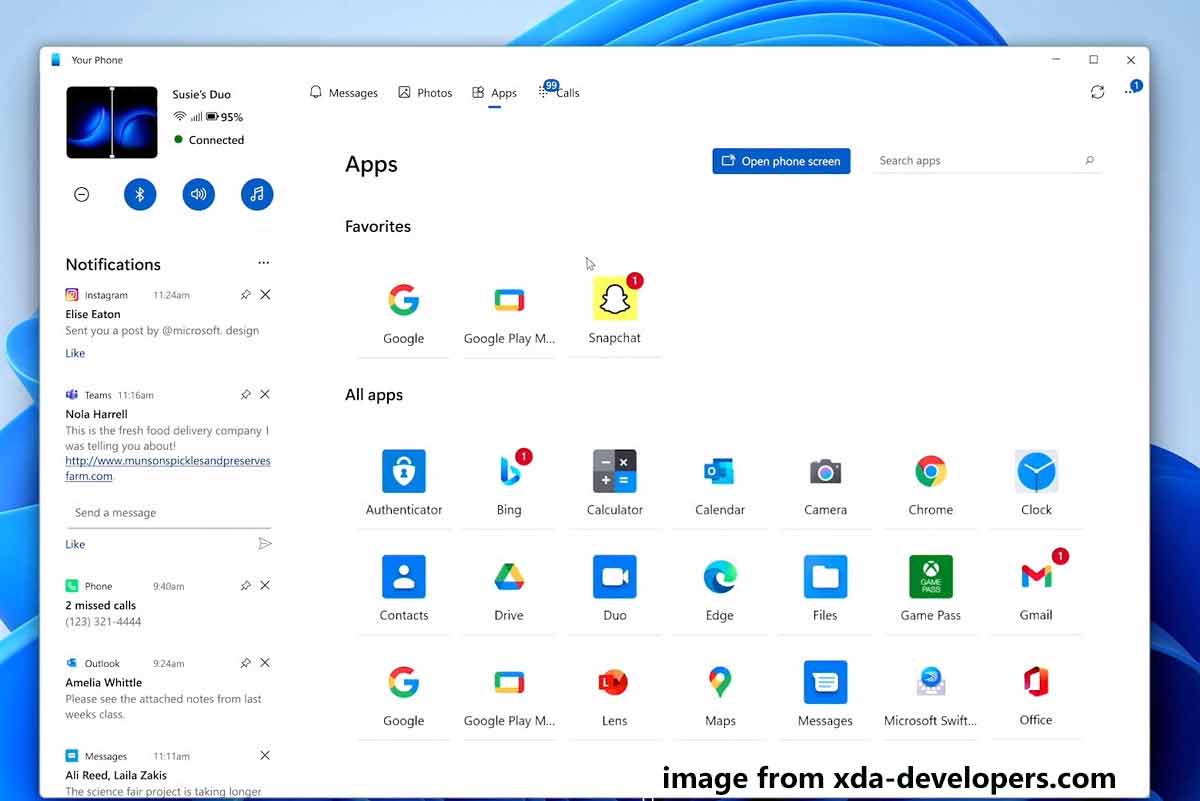This screenshot has height=801, width=1200.
Task: Switch to the Calls tab
Action: (x=559, y=93)
